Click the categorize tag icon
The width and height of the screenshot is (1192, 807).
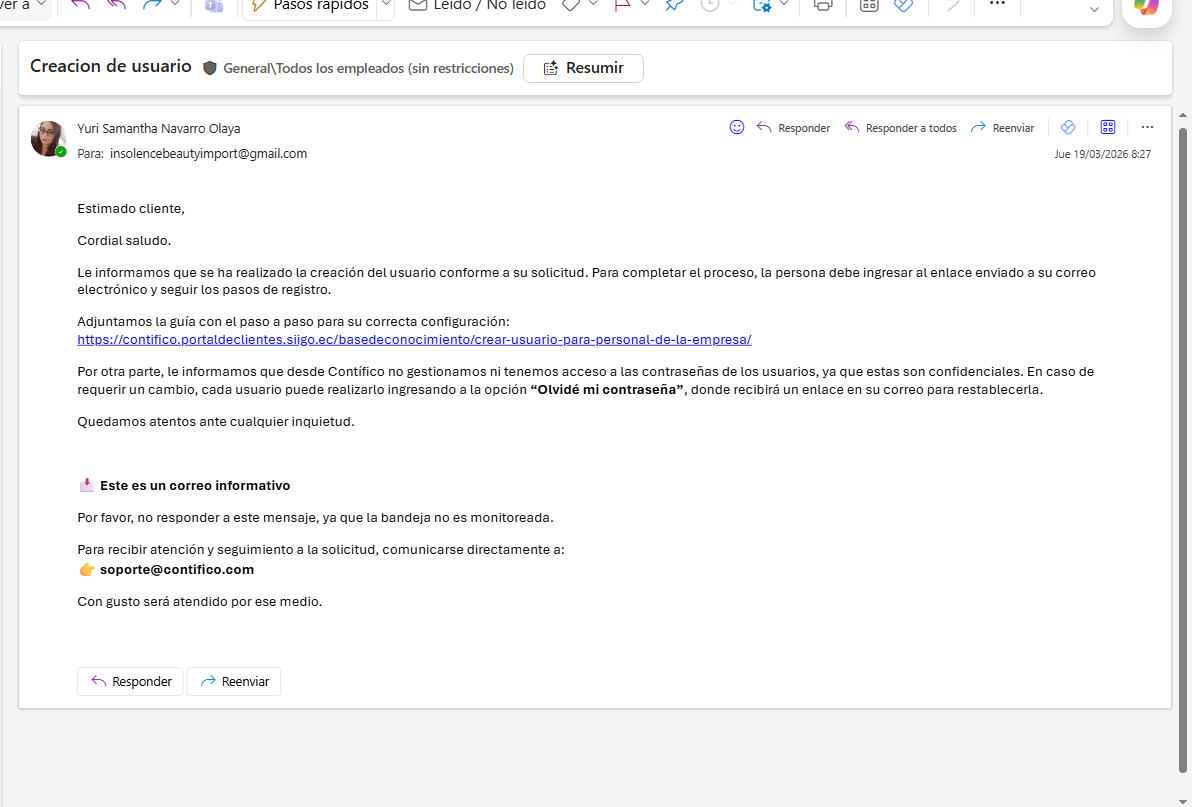pyautogui.click(x=570, y=5)
